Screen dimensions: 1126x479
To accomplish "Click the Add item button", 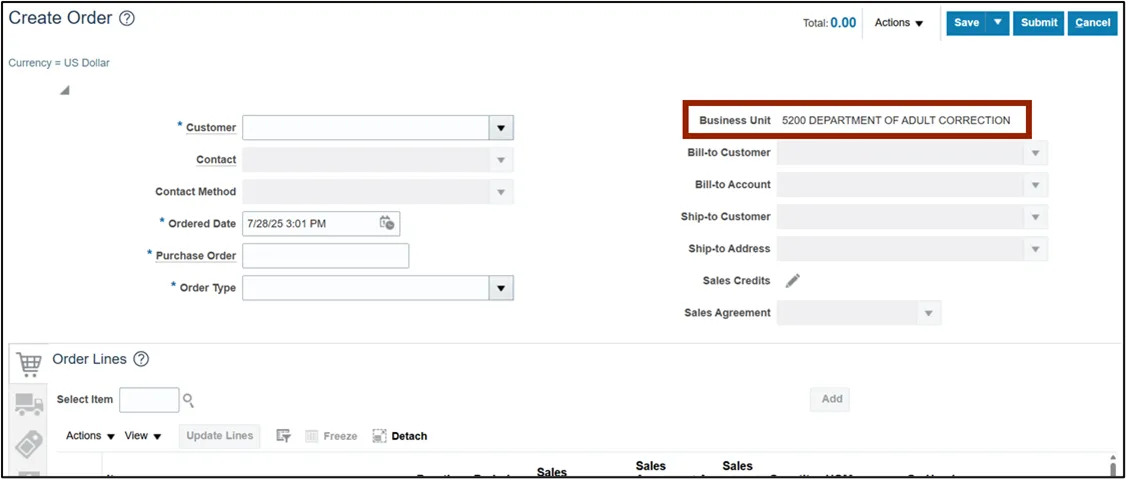I will tap(832, 399).
